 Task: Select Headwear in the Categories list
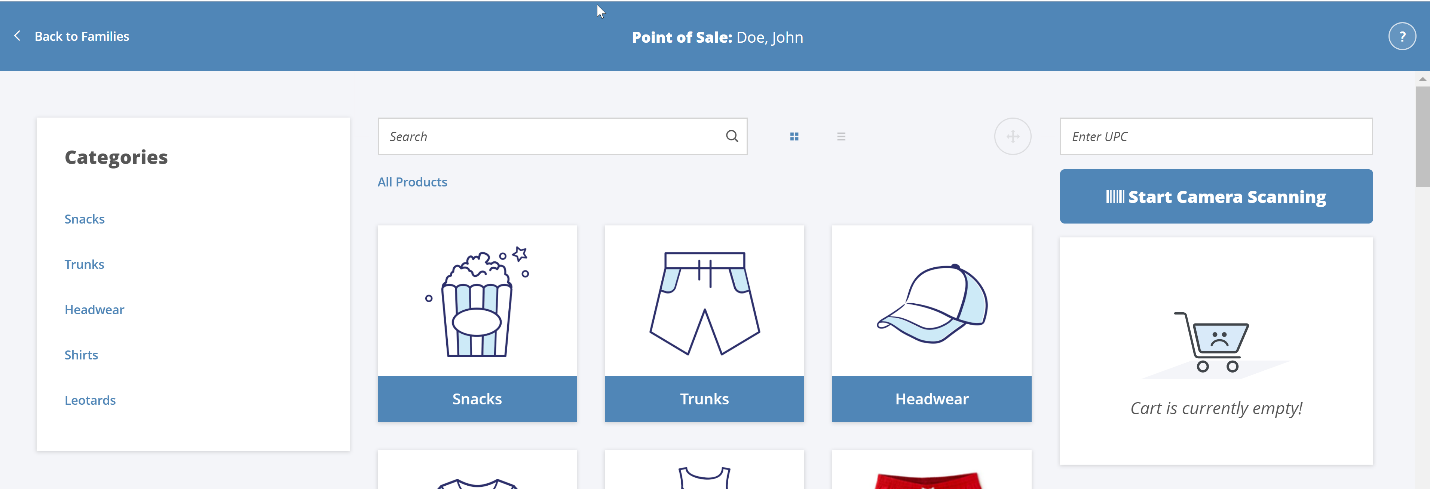pyautogui.click(x=95, y=309)
